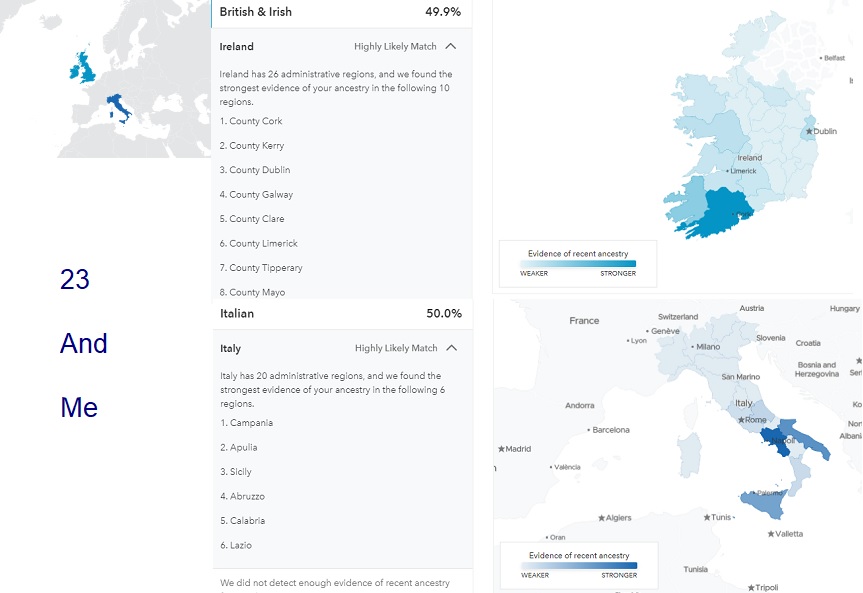
Task: Click the Rome star marker on map
Action: coord(741,420)
